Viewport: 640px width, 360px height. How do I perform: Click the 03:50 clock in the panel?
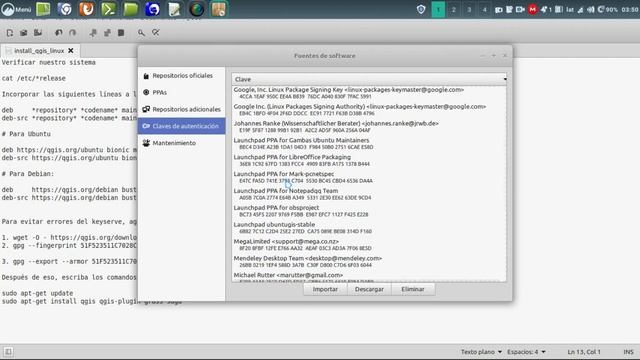click(x=630, y=9)
